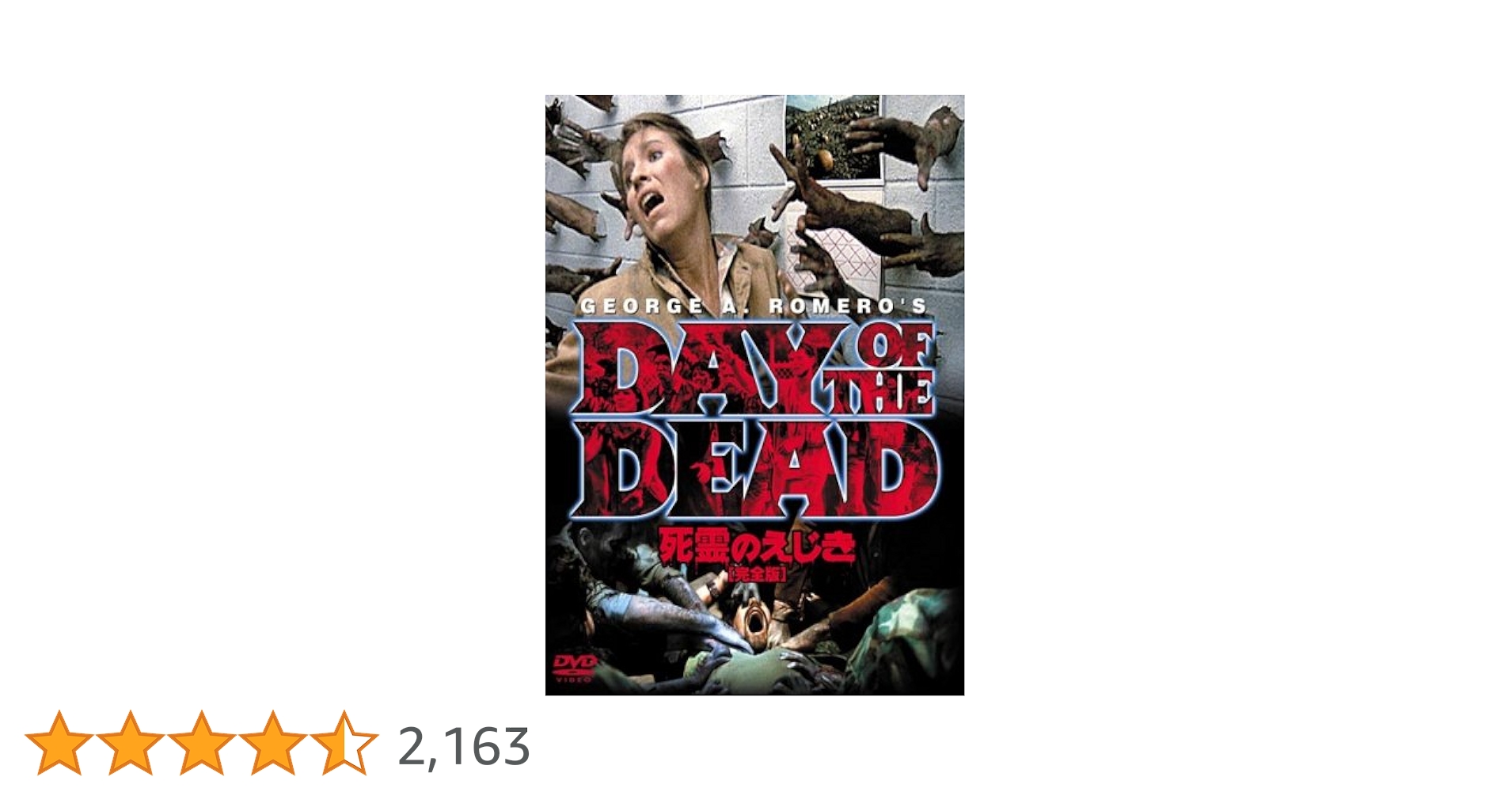Click the second gold rating star

point(130,743)
